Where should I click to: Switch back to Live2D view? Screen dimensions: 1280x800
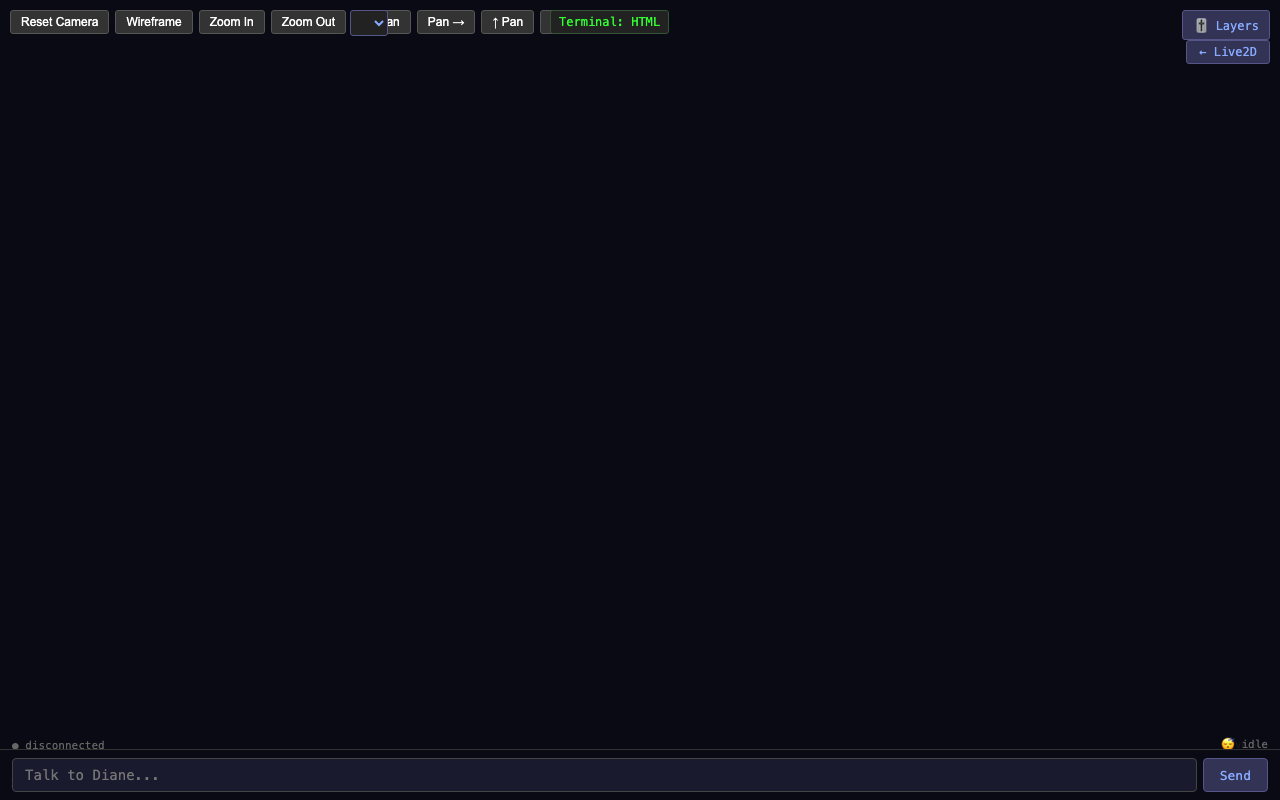pos(1227,52)
